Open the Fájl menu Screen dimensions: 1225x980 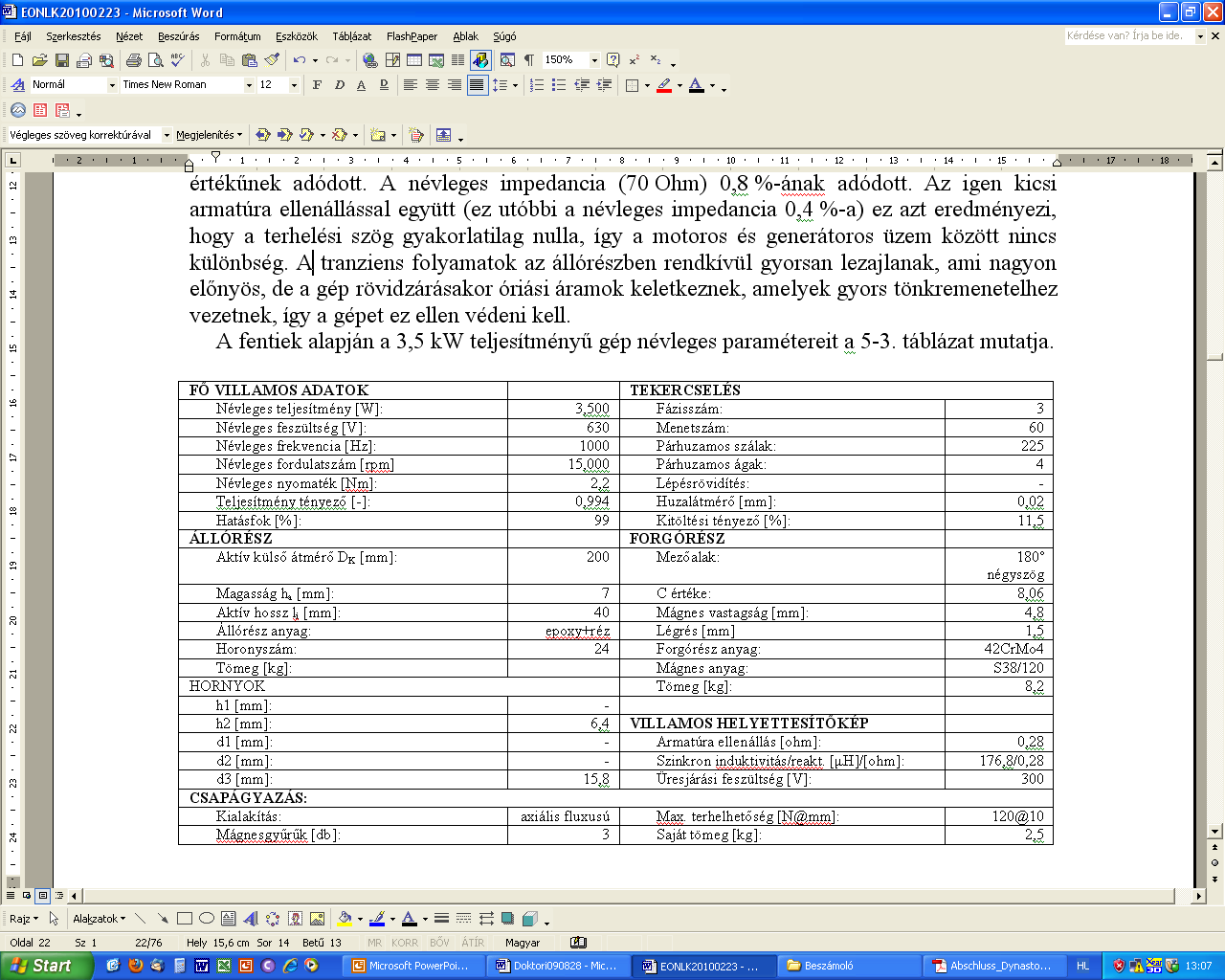[x=23, y=36]
